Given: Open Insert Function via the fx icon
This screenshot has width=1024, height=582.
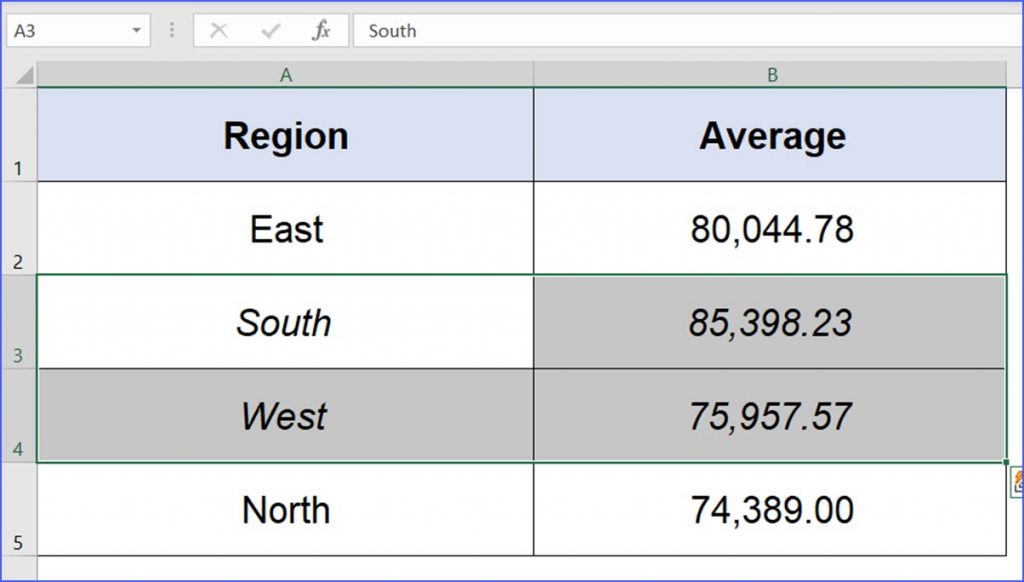Looking at the screenshot, I should (x=321, y=31).
